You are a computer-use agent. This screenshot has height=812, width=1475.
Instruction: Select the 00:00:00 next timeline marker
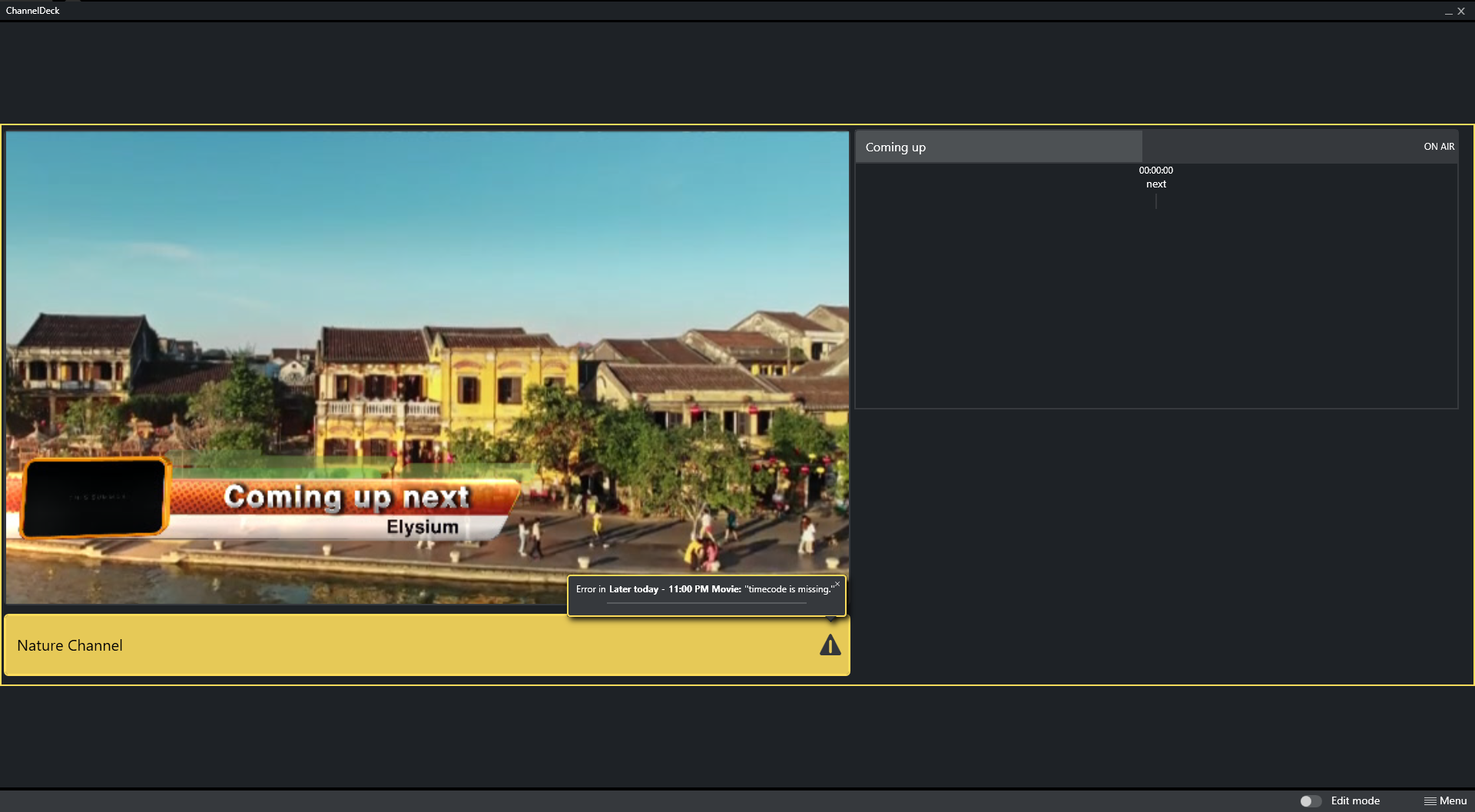tap(1155, 177)
